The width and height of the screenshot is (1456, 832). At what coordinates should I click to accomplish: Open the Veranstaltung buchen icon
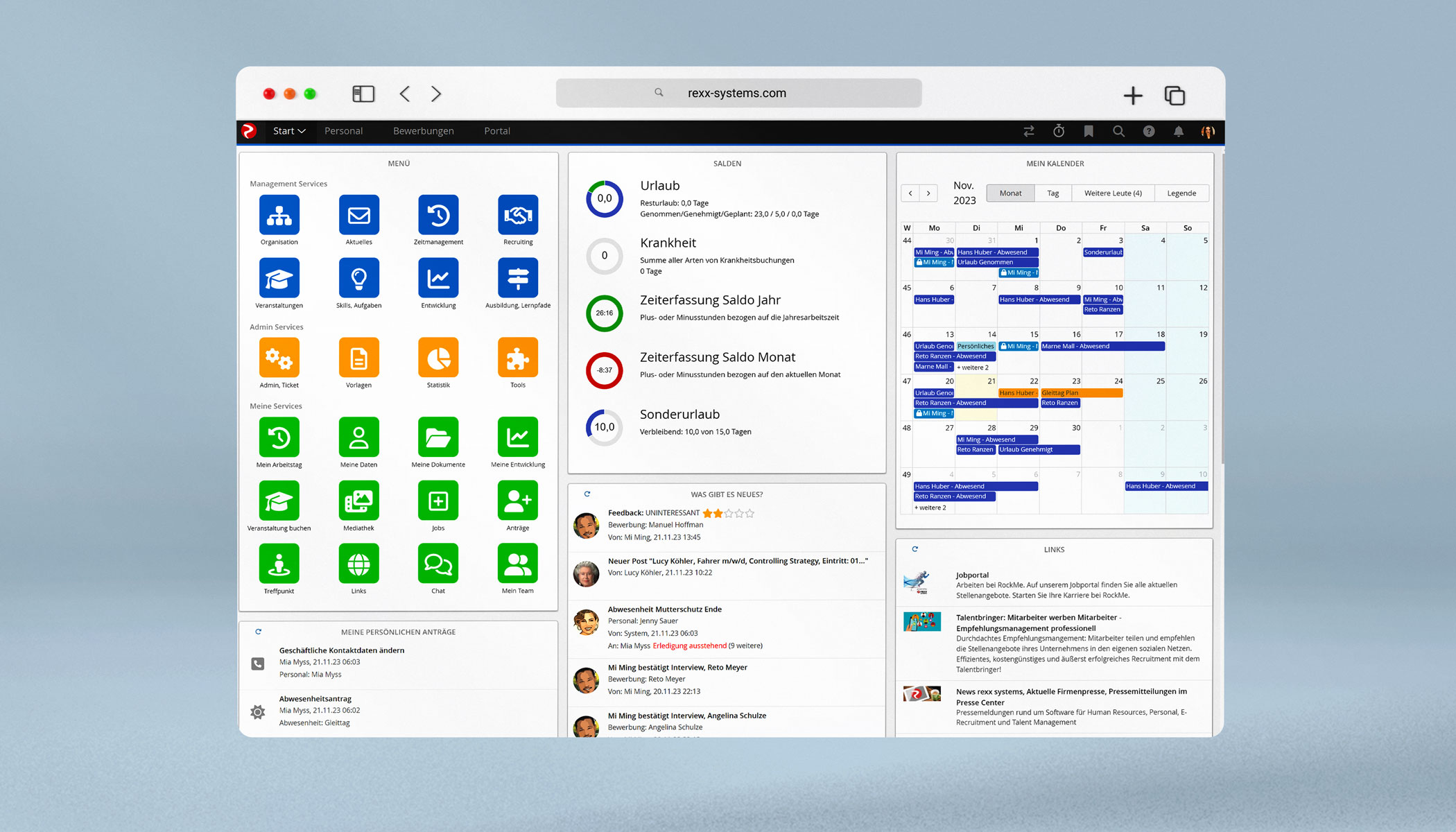pyautogui.click(x=279, y=501)
